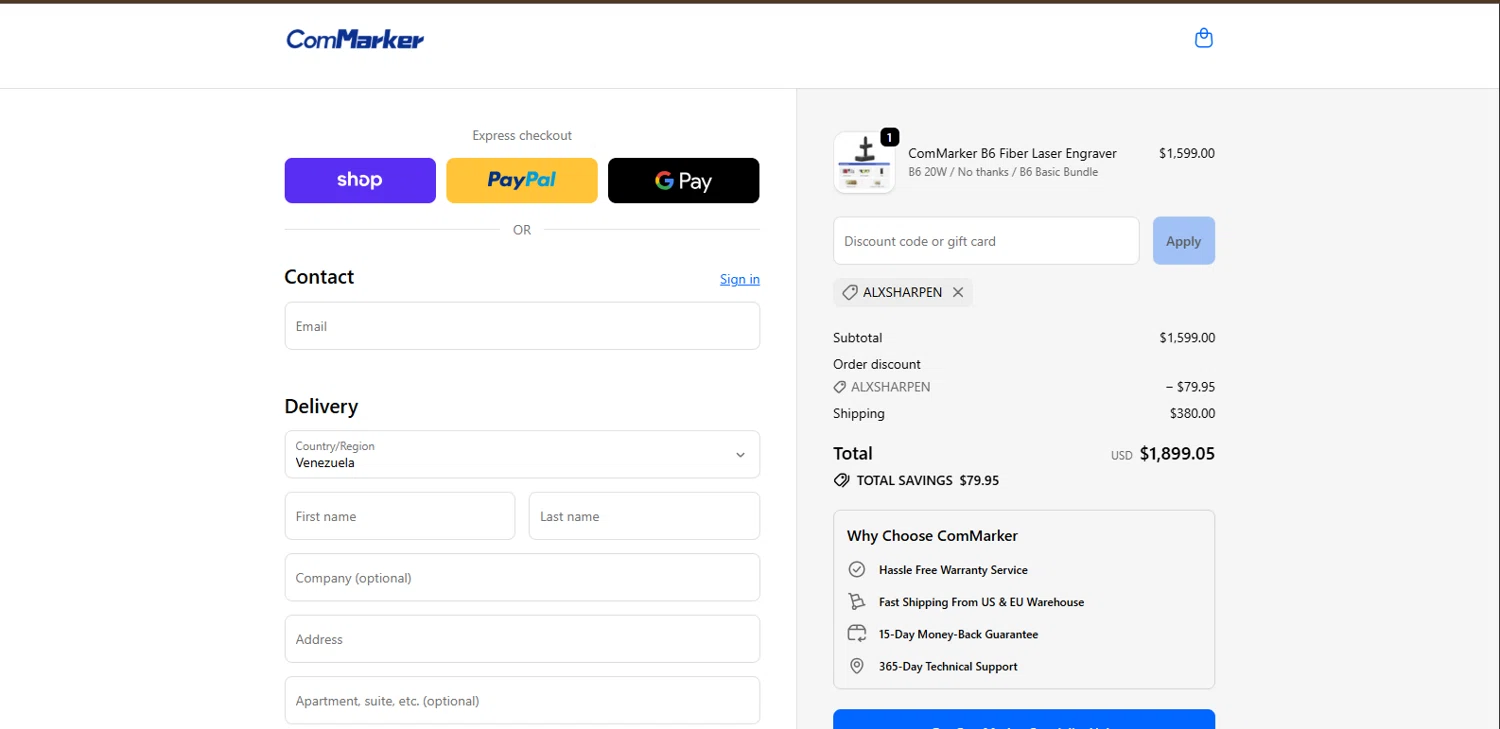The height and width of the screenshot is (729, 1500).
Task: Focus the Apartment, suite, etc. field
Action: (522, 700)
